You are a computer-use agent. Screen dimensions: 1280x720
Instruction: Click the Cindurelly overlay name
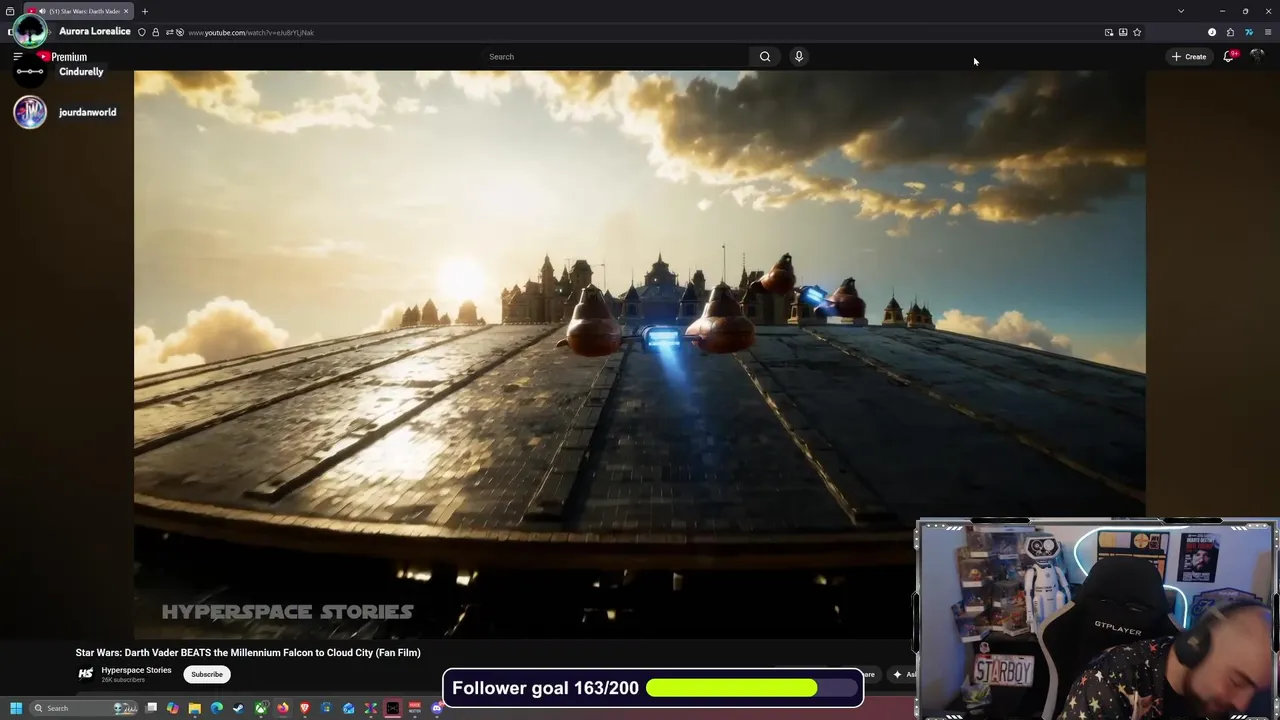point(81,72)
